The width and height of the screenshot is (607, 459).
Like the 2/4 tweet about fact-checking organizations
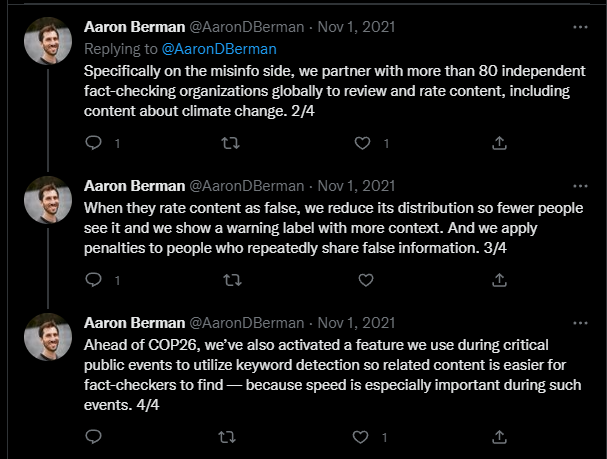[x=366, y=143]
